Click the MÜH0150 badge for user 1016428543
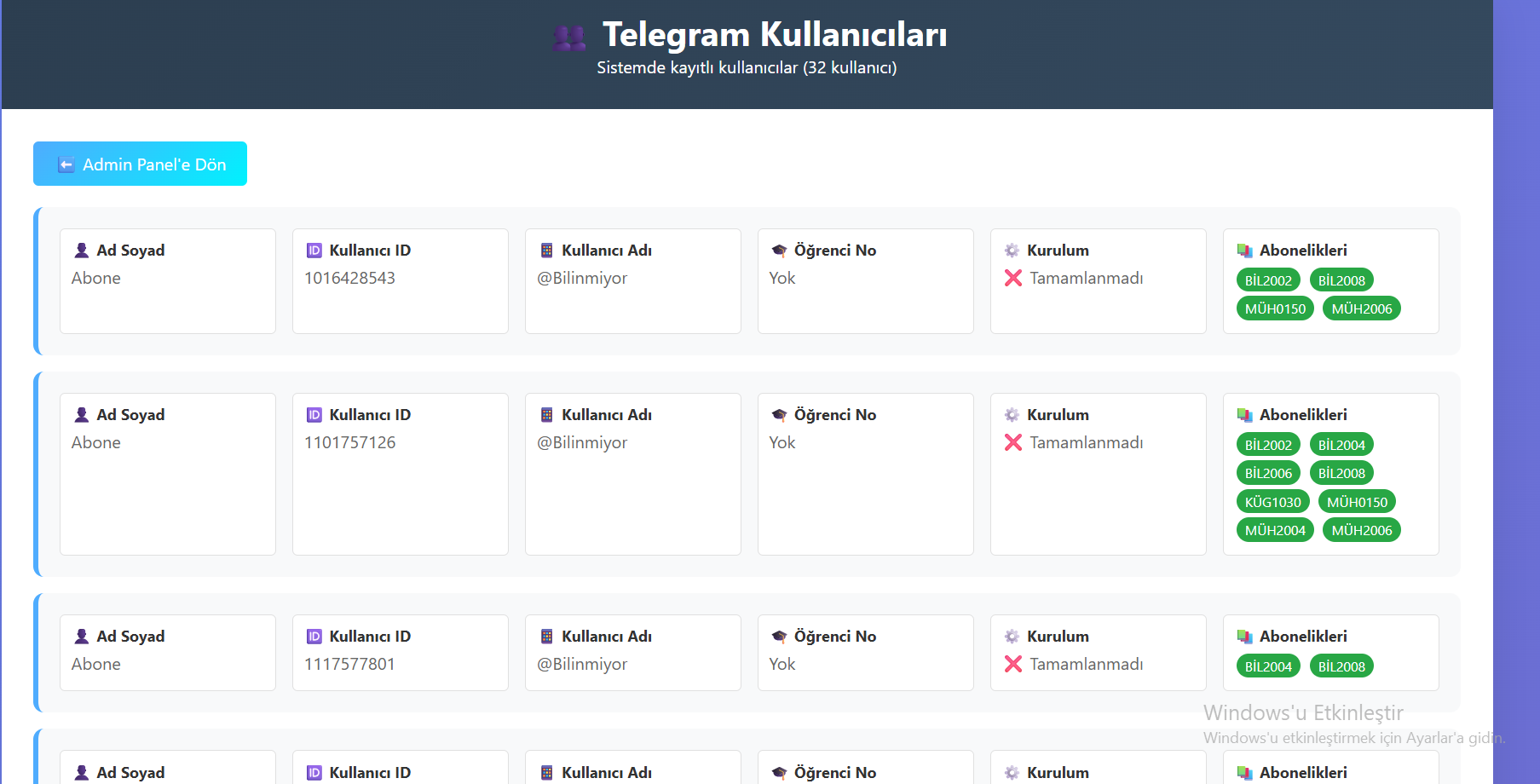 pyautogui.click(x=1274, y=308)
